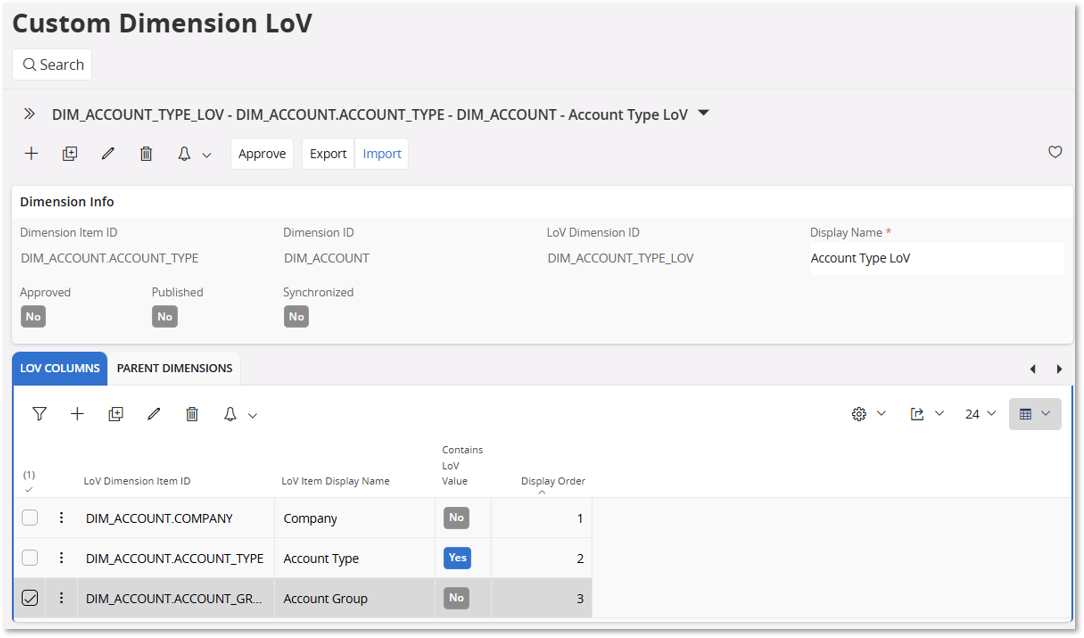Click the No badge in the Account Group row

456,598
